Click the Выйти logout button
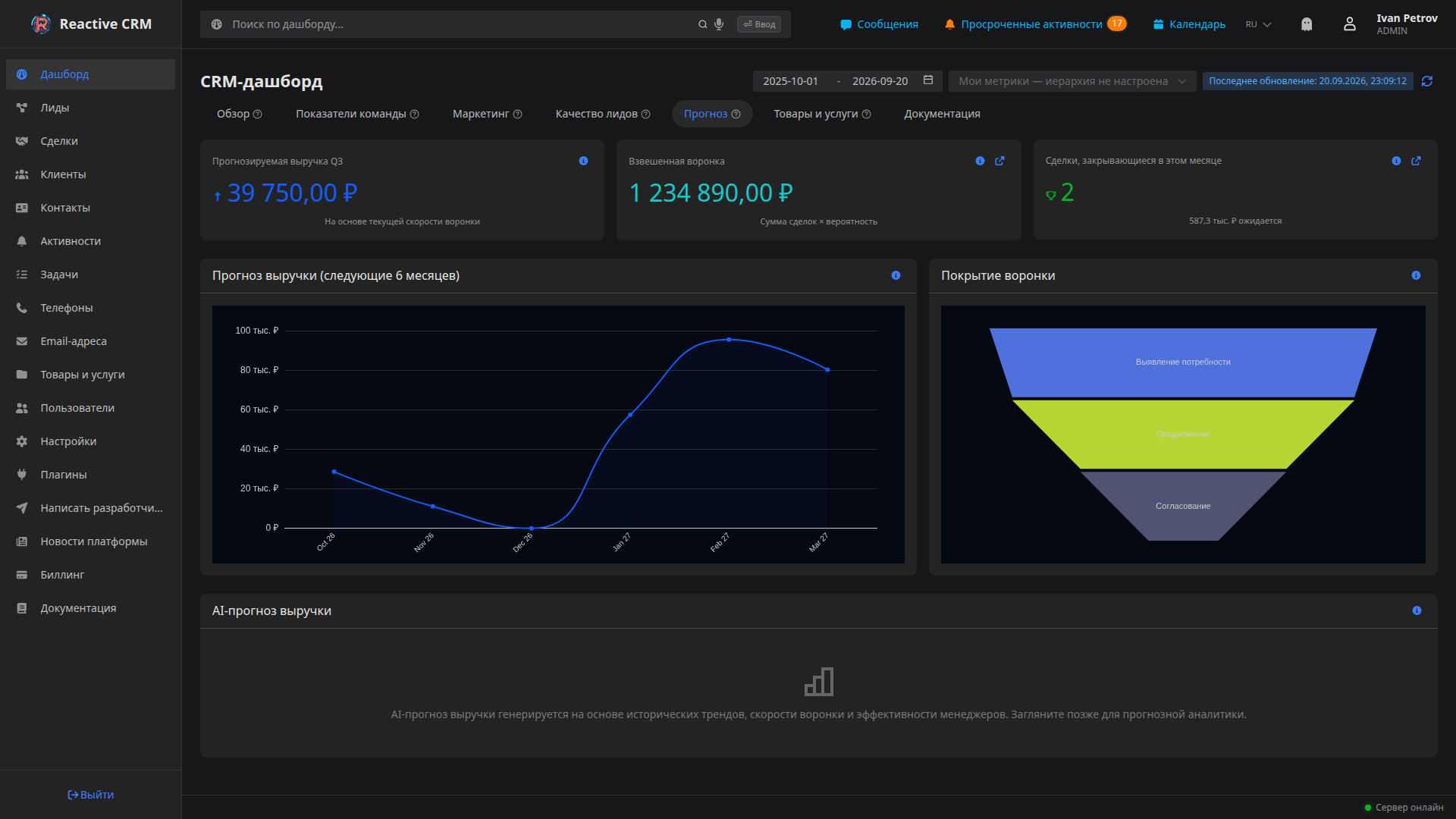This screenshot has width=1456, height=819. point(91,795)
